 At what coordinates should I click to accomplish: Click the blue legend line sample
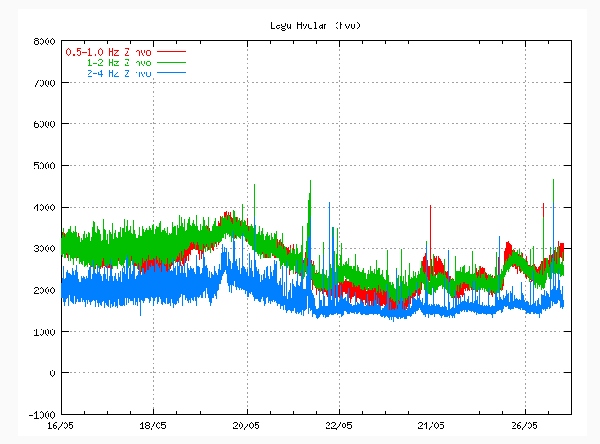tap(172, 73)
